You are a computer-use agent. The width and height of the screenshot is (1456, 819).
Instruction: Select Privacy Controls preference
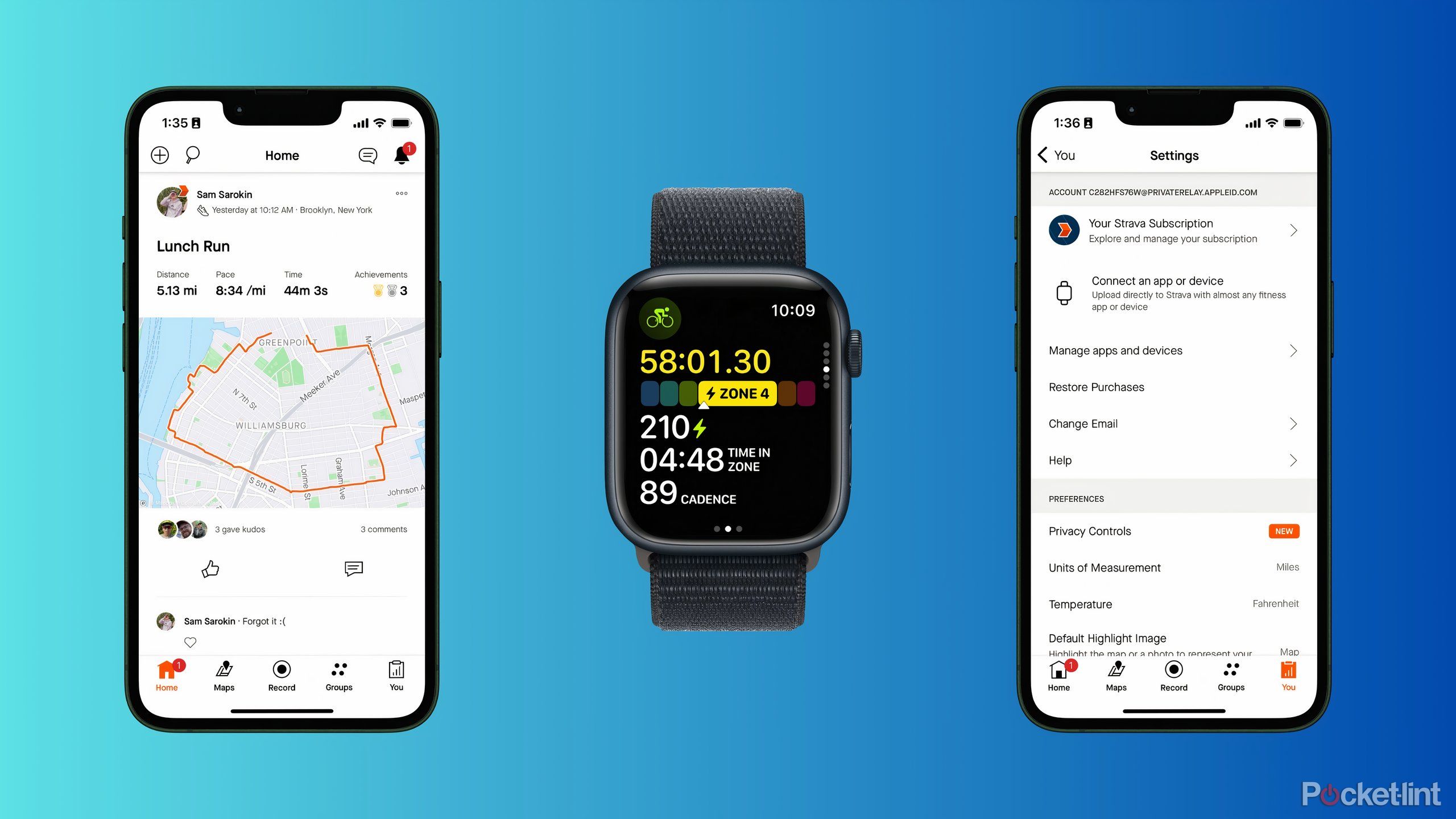1090,530
